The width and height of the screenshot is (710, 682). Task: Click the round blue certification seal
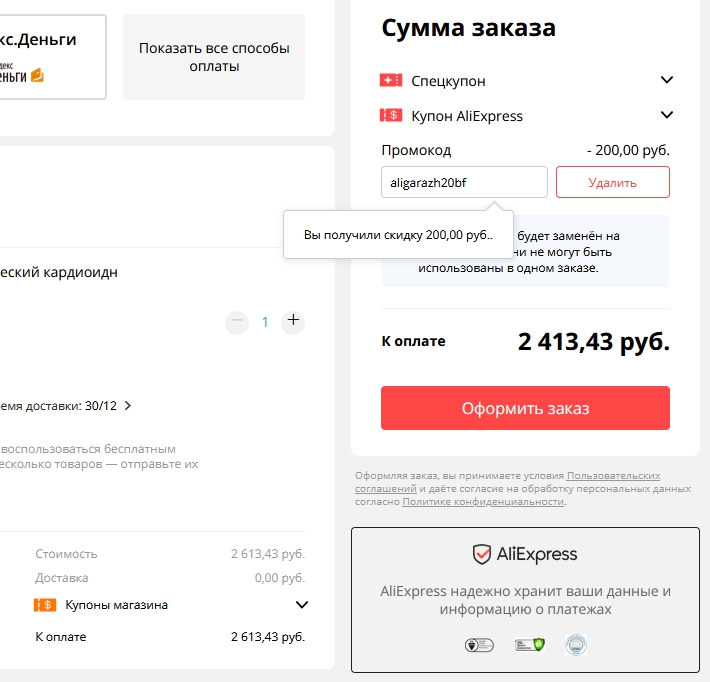click(574, 645)
